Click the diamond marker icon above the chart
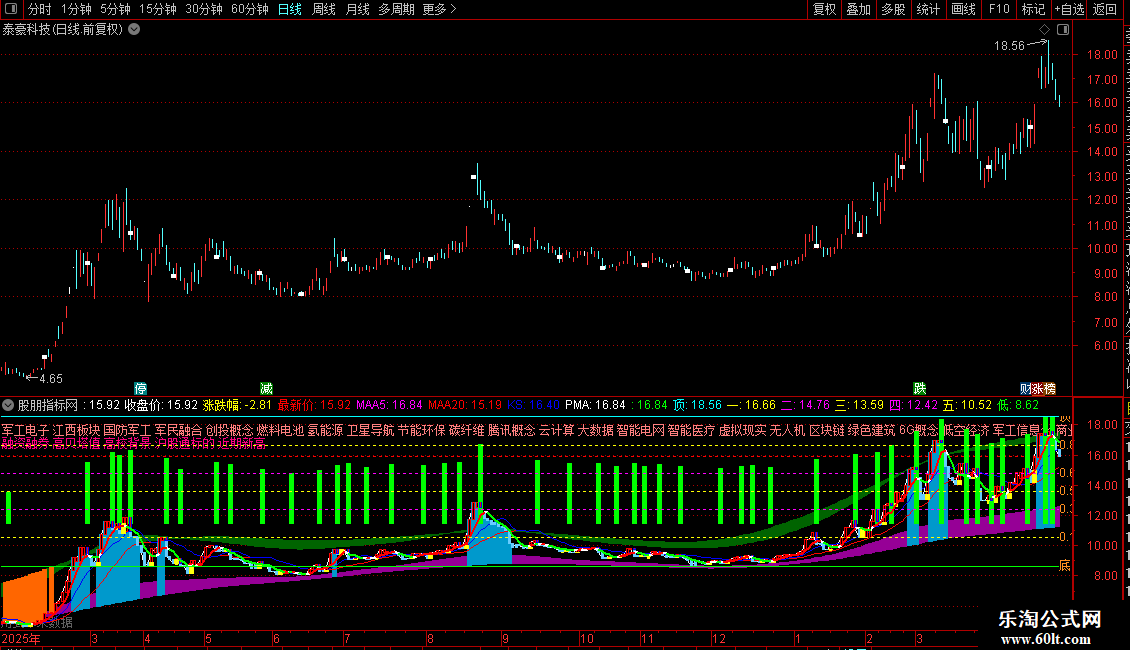This screenshot has height=650, width=1130. 1044,30
